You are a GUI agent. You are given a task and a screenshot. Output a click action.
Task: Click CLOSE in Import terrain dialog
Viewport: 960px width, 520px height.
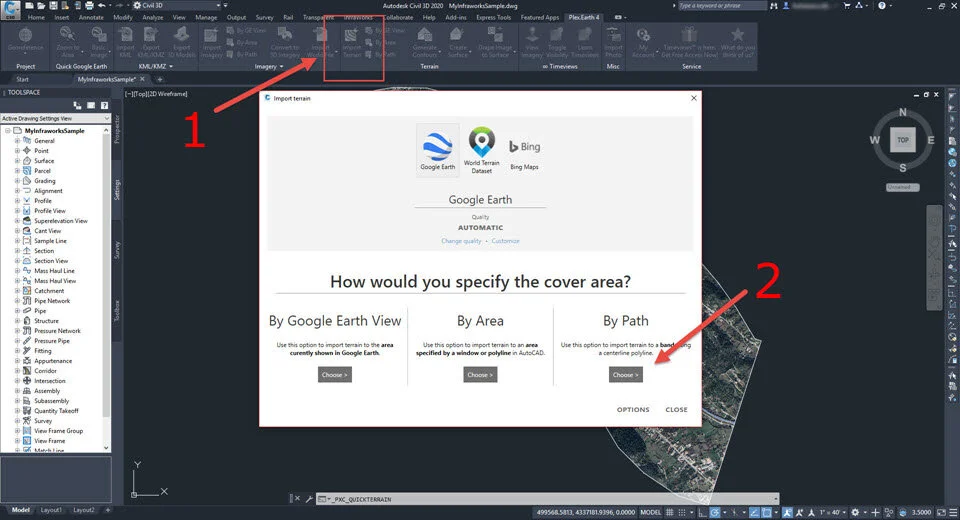[x=677, y=409]
